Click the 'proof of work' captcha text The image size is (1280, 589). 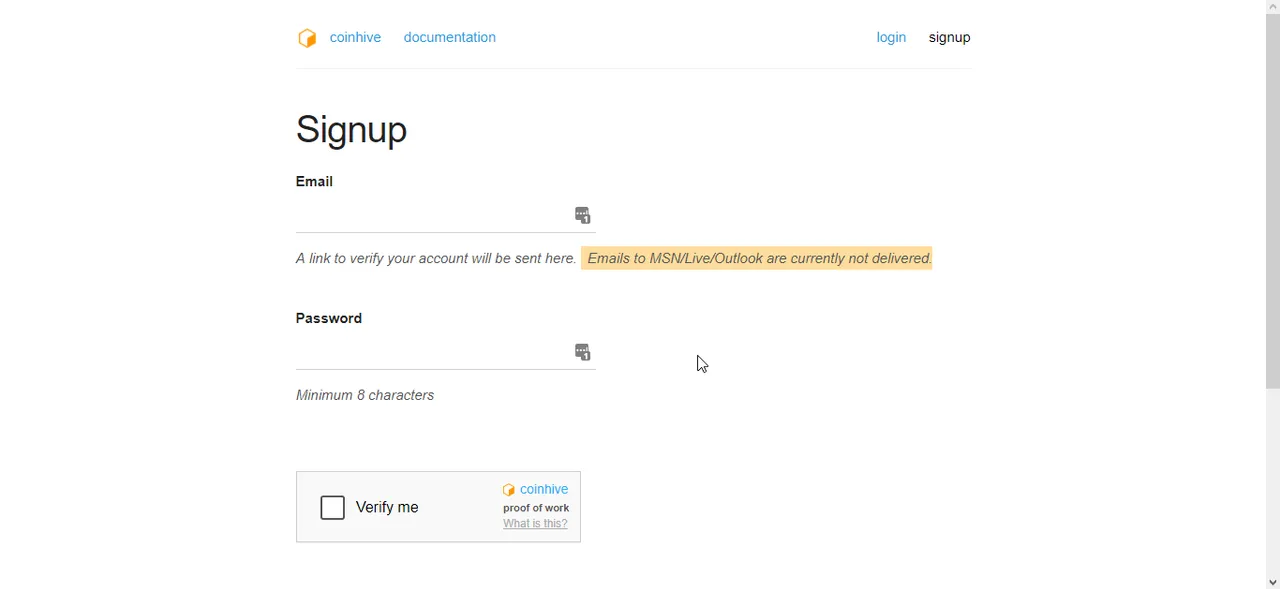[x=536, y=508]
